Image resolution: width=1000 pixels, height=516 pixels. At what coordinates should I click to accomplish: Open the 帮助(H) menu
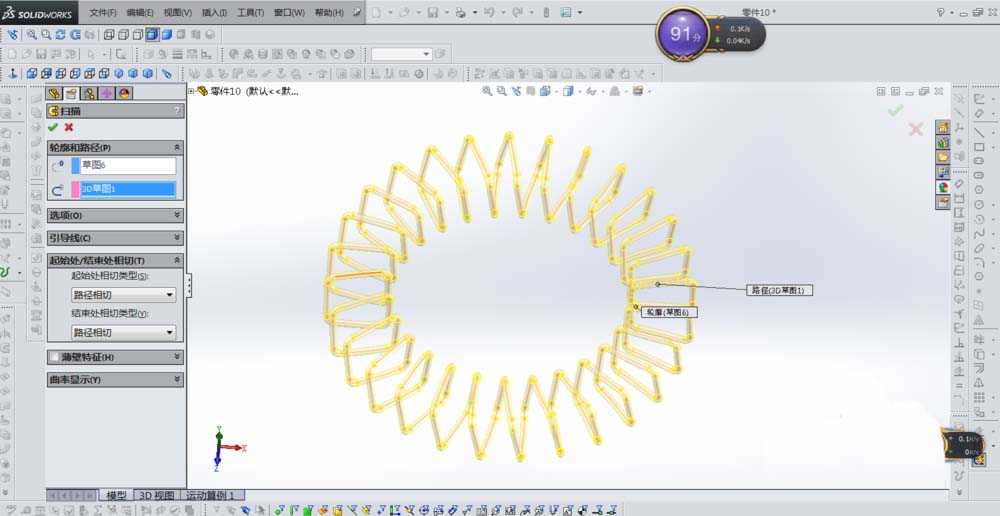pos(328,13)
